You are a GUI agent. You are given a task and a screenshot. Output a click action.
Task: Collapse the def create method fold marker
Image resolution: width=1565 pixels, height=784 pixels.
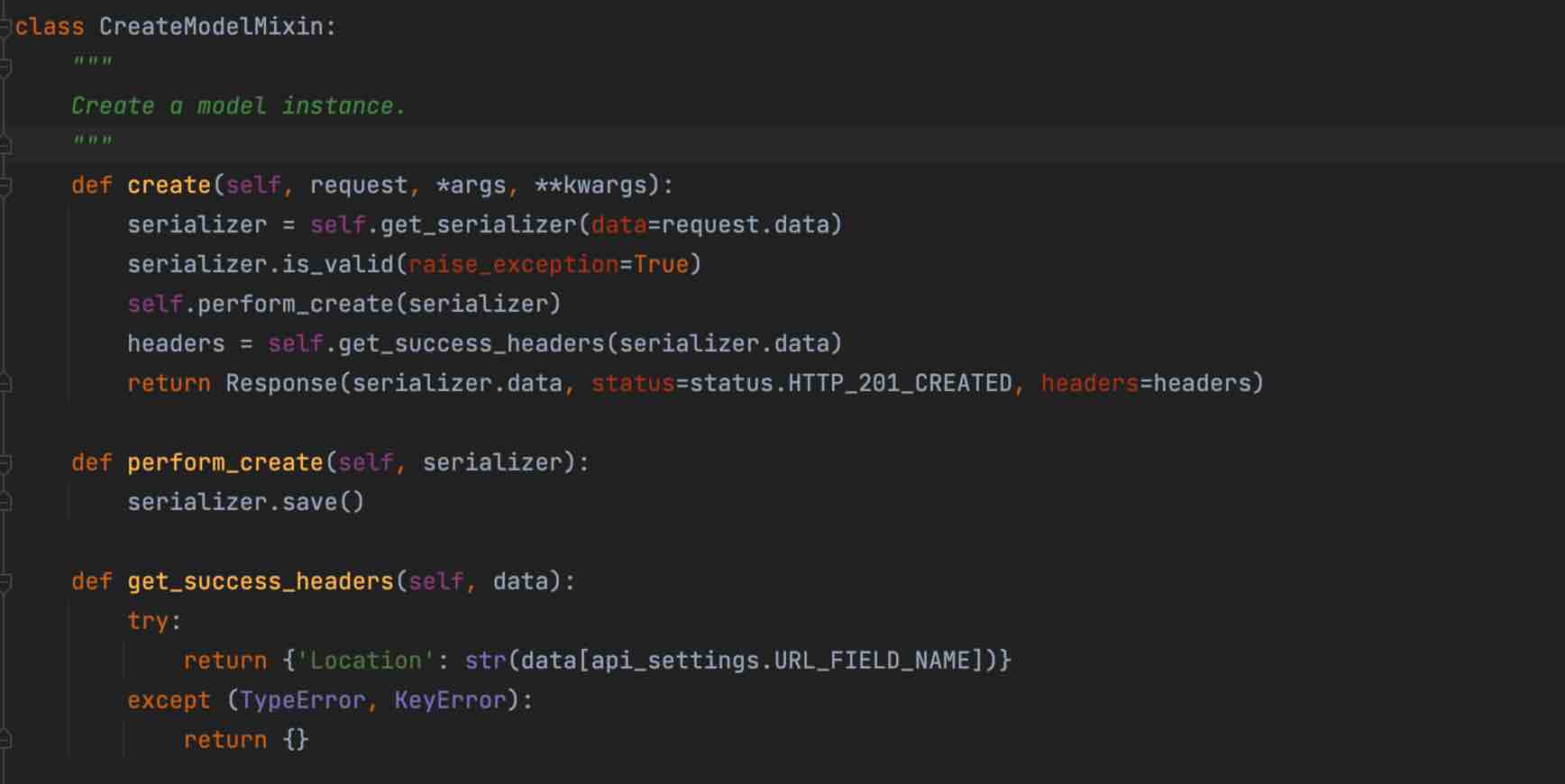5,186
